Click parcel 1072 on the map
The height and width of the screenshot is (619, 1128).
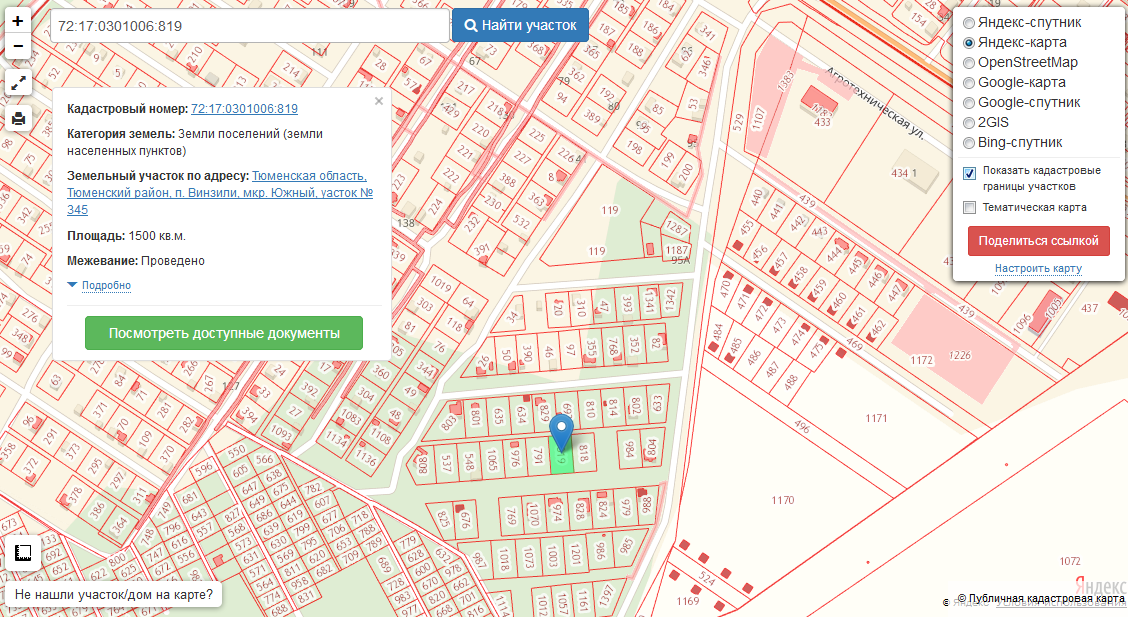(1070, 561)
